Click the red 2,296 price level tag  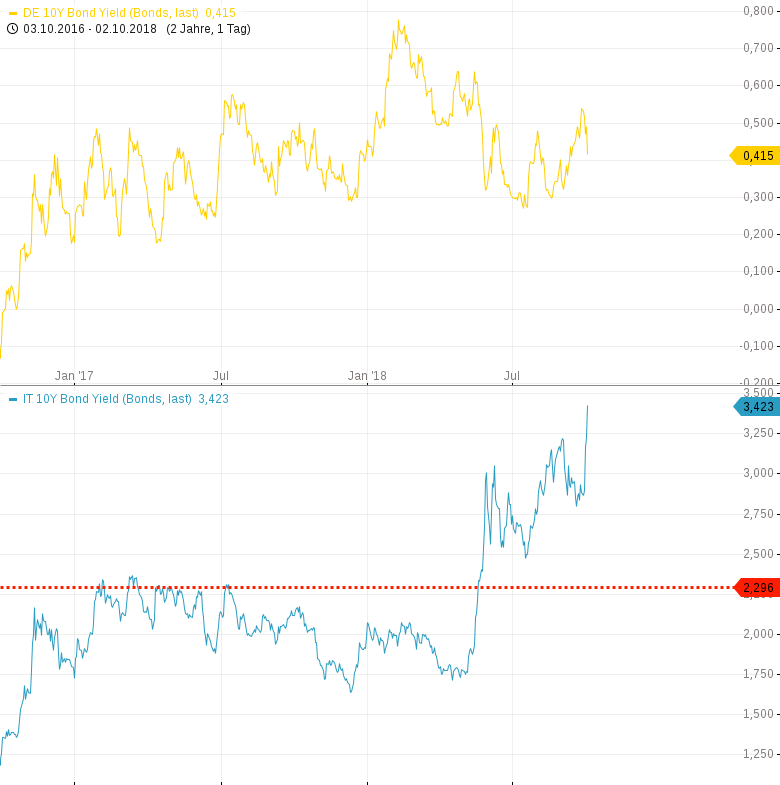[757, 588]
